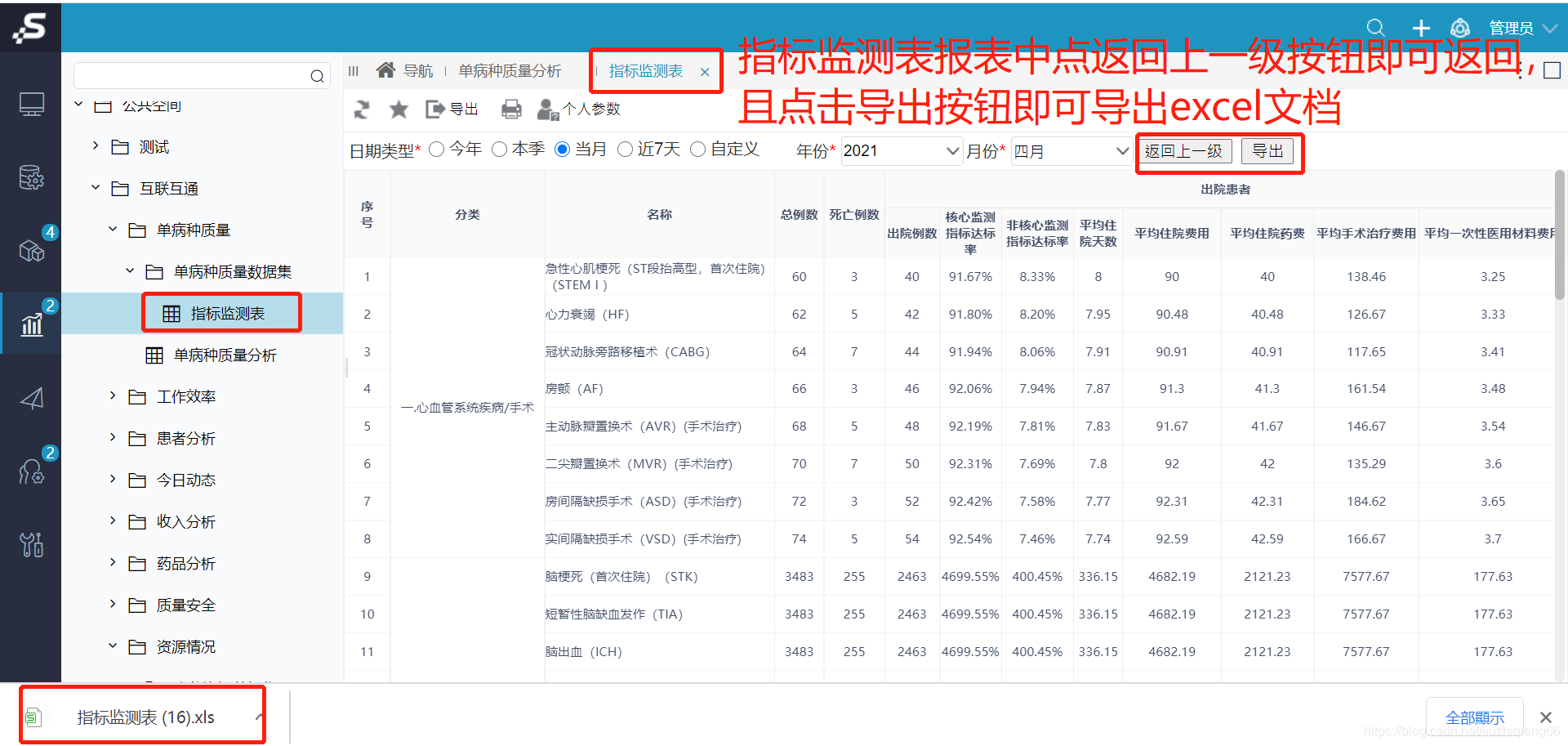This screenshot has height=746, width=1568.
Task: Click the 心力衰竭 (HF) row name
Action: tap(587, 315)
